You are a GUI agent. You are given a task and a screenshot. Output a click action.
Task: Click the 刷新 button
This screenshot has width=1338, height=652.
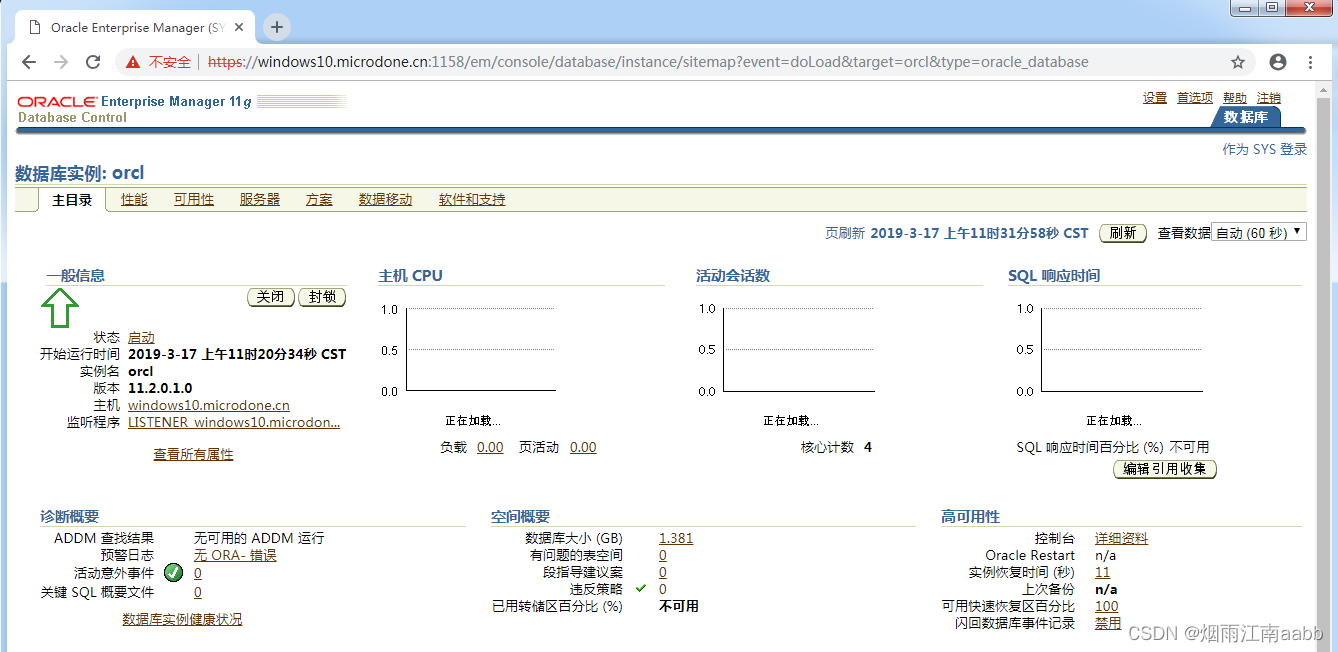pyautogui.click(x=1123, y=233)
